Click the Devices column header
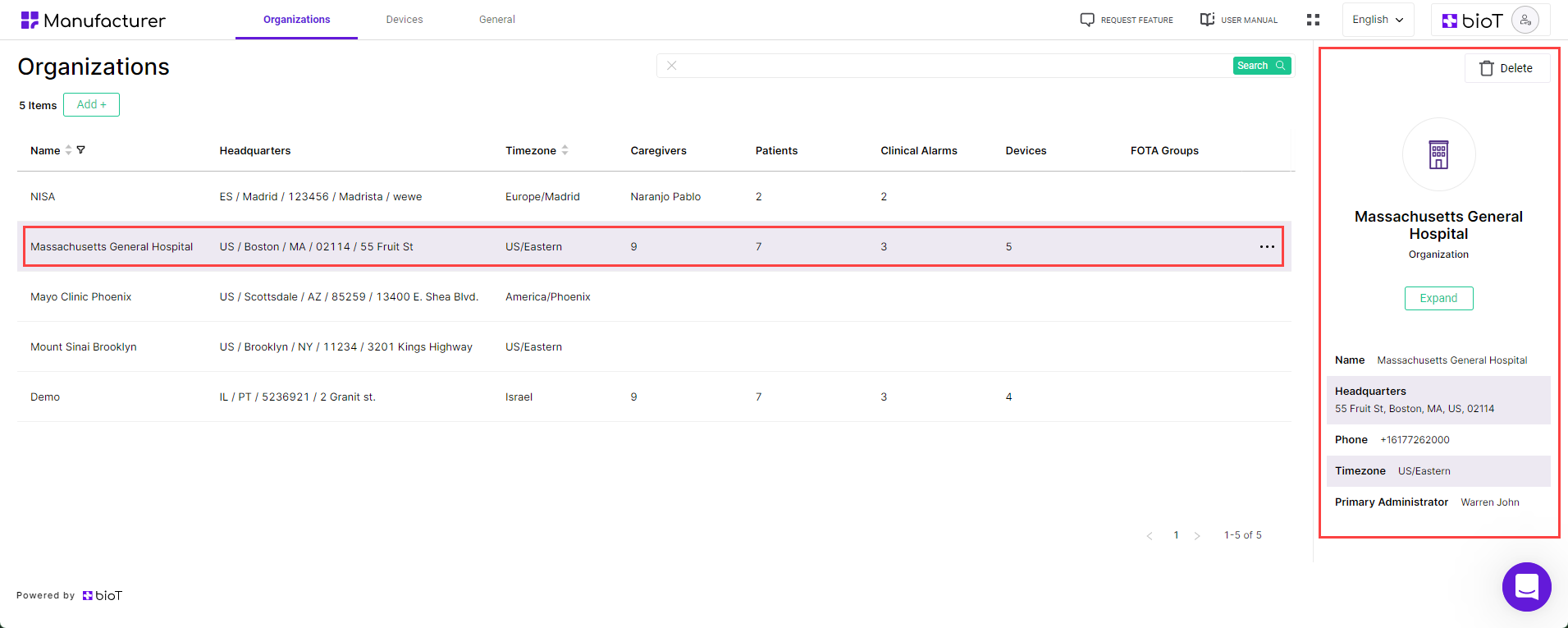 1026,150
